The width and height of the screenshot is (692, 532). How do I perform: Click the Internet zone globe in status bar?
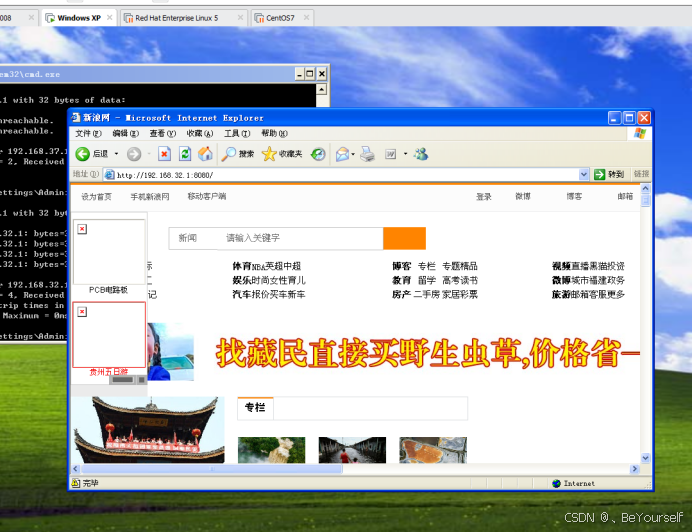pos(557,483)
